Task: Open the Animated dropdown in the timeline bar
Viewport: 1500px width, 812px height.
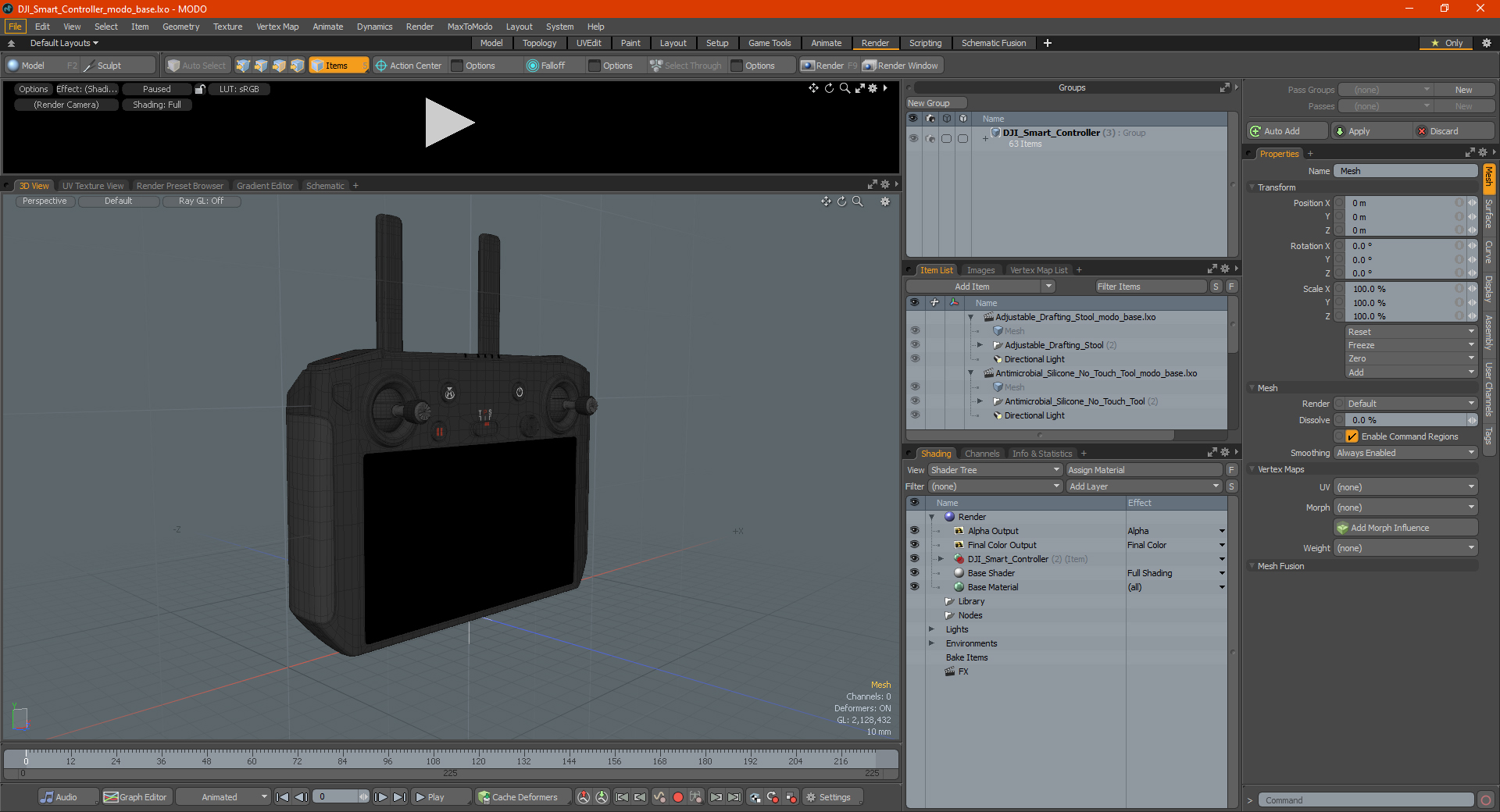Action: [x=223, y=797]
